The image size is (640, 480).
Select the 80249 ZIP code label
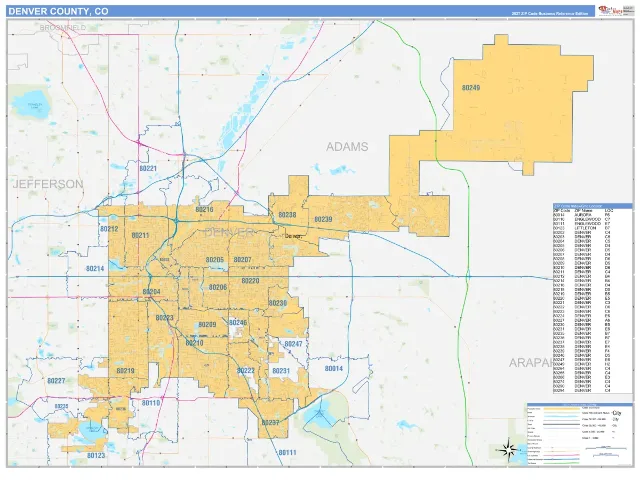click(x=471, y=88)
